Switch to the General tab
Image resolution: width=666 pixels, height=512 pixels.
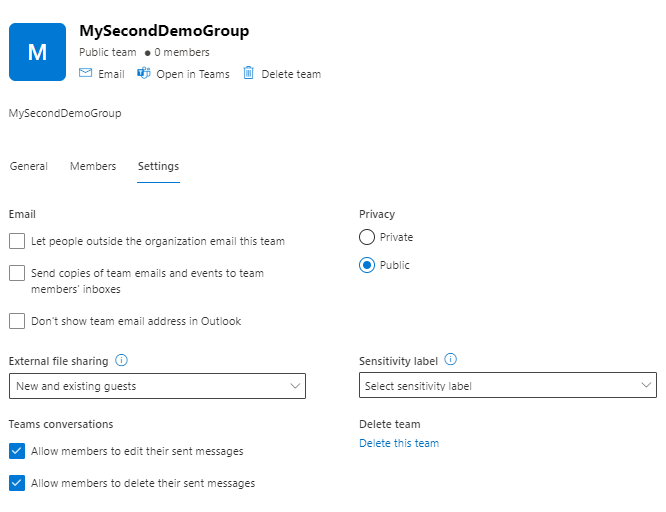(x=29, y=166)
